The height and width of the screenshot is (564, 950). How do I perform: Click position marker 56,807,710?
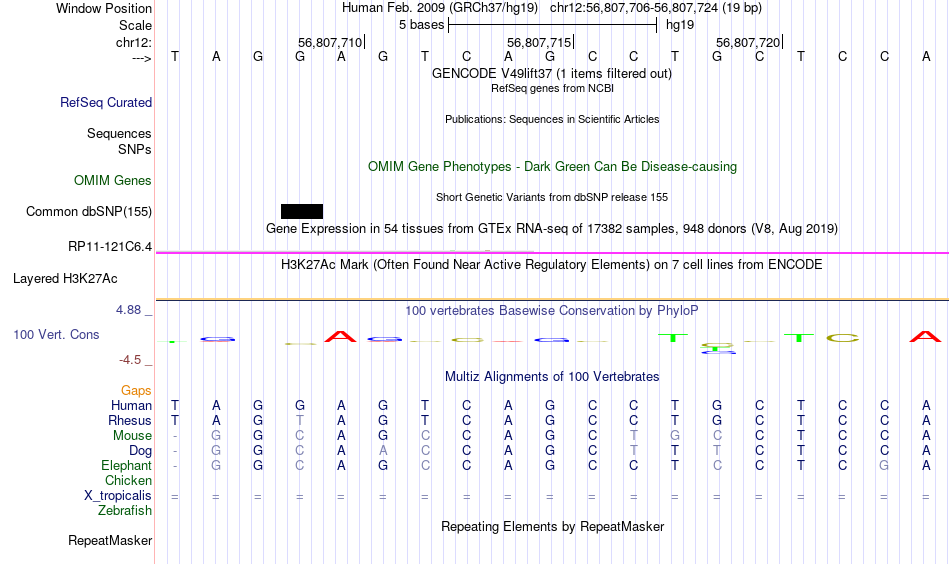[x=331, y=42]
